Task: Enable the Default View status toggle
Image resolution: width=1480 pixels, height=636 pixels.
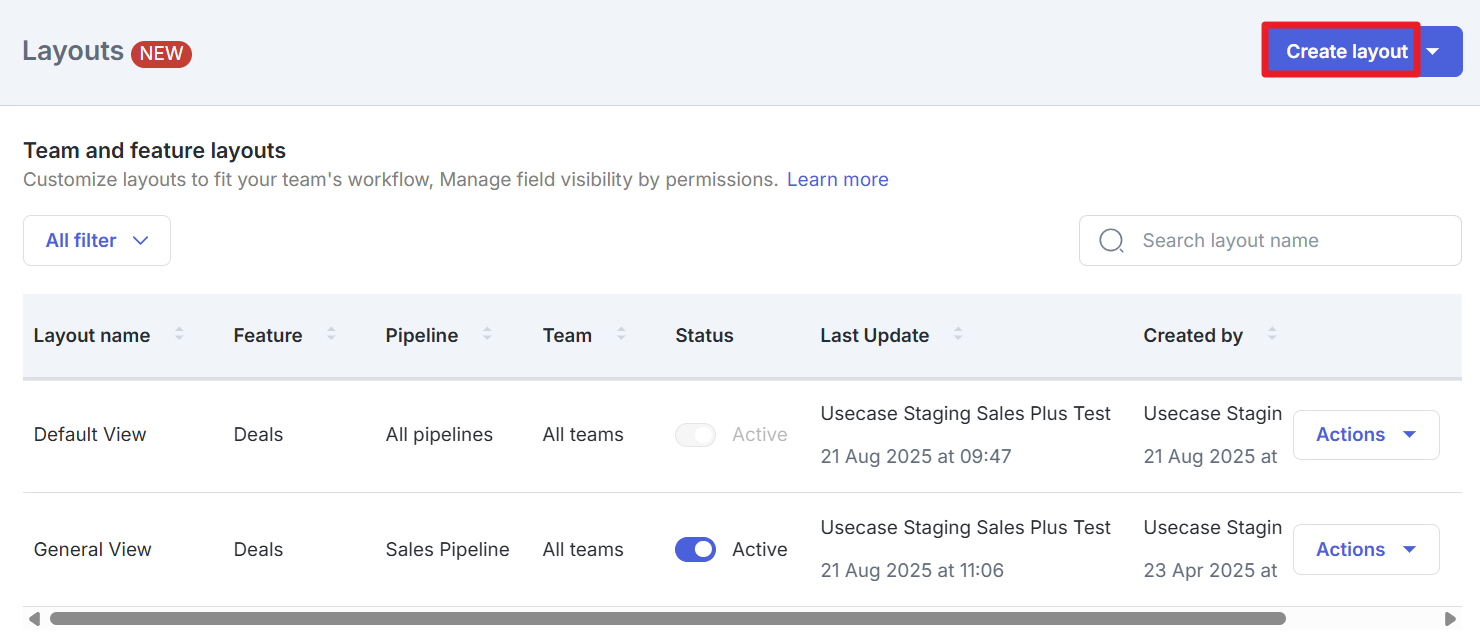Action: pyautogui.click(x=695, y=434)
